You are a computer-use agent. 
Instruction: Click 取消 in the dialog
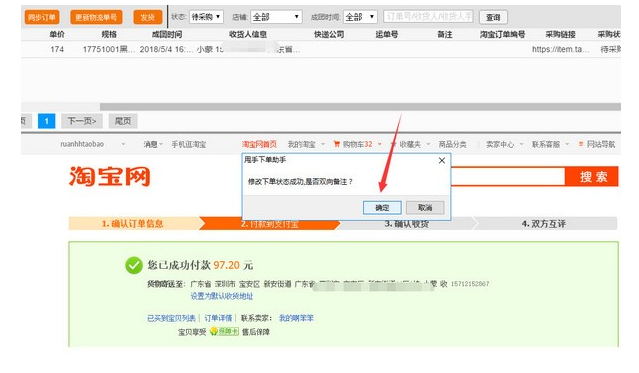(x=425, y=208)
